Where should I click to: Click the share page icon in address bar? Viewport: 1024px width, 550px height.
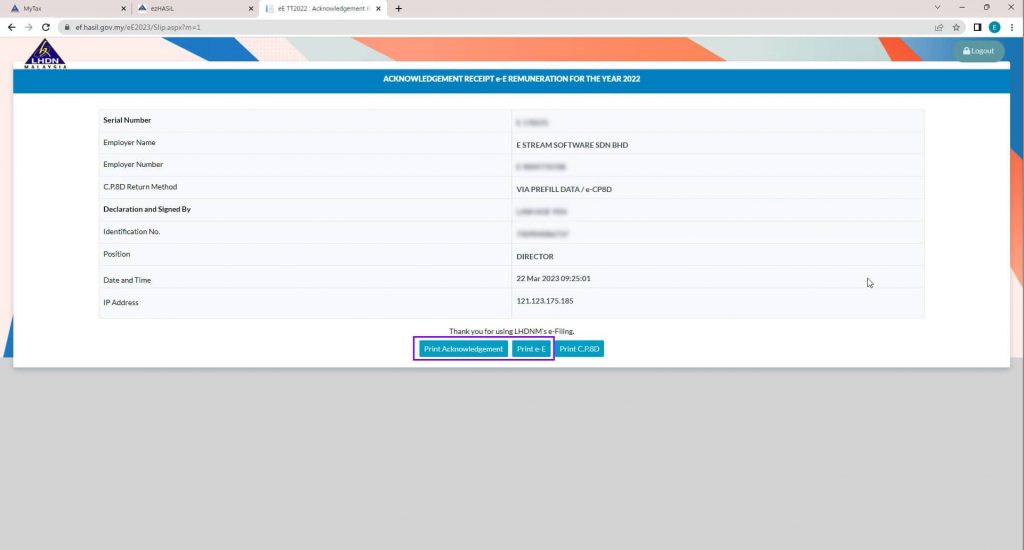939,27
